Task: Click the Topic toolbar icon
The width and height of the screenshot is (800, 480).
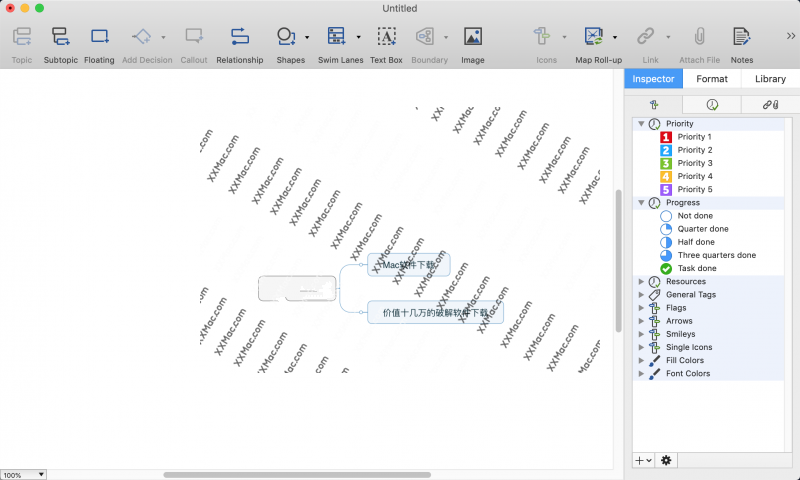Action: pyautogui.click(x=22, y=37)
